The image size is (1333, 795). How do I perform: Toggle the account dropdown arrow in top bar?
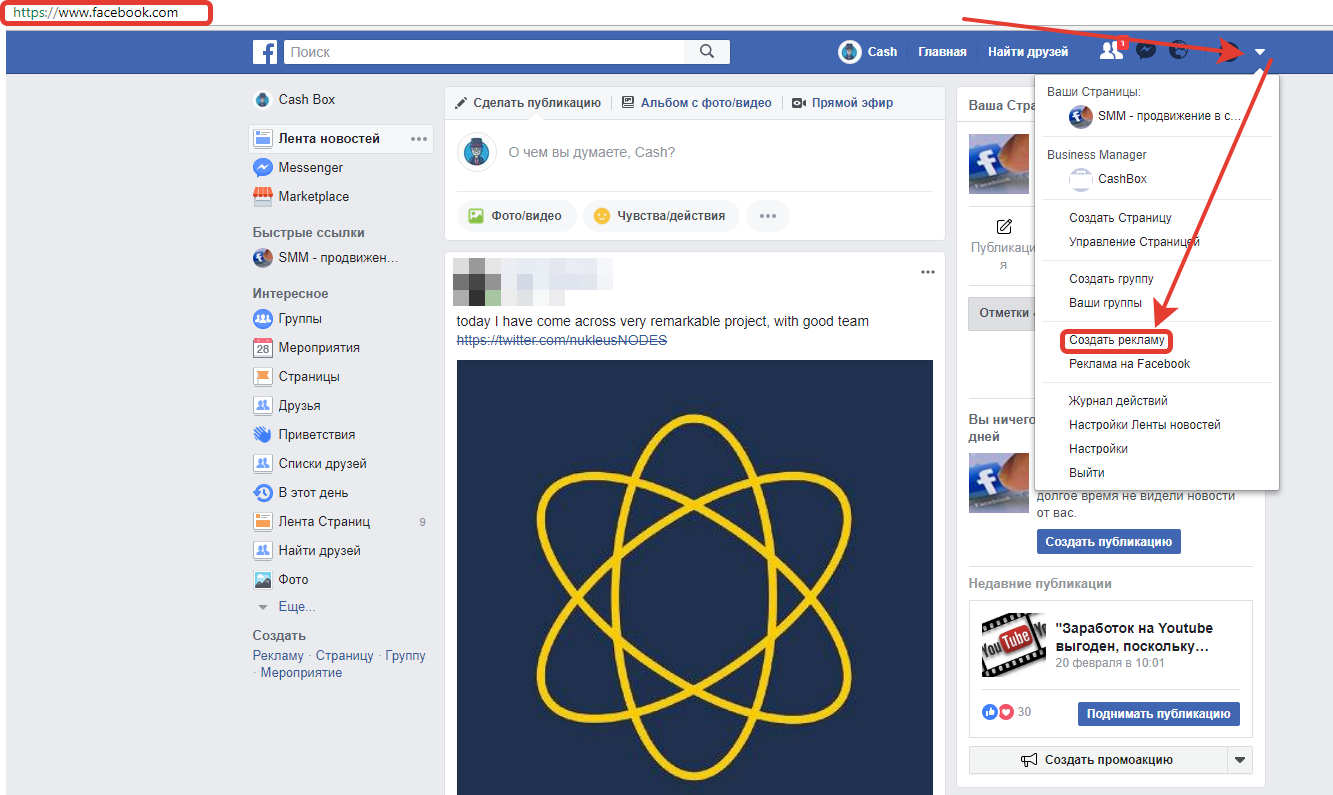[x=1260, y=52]
